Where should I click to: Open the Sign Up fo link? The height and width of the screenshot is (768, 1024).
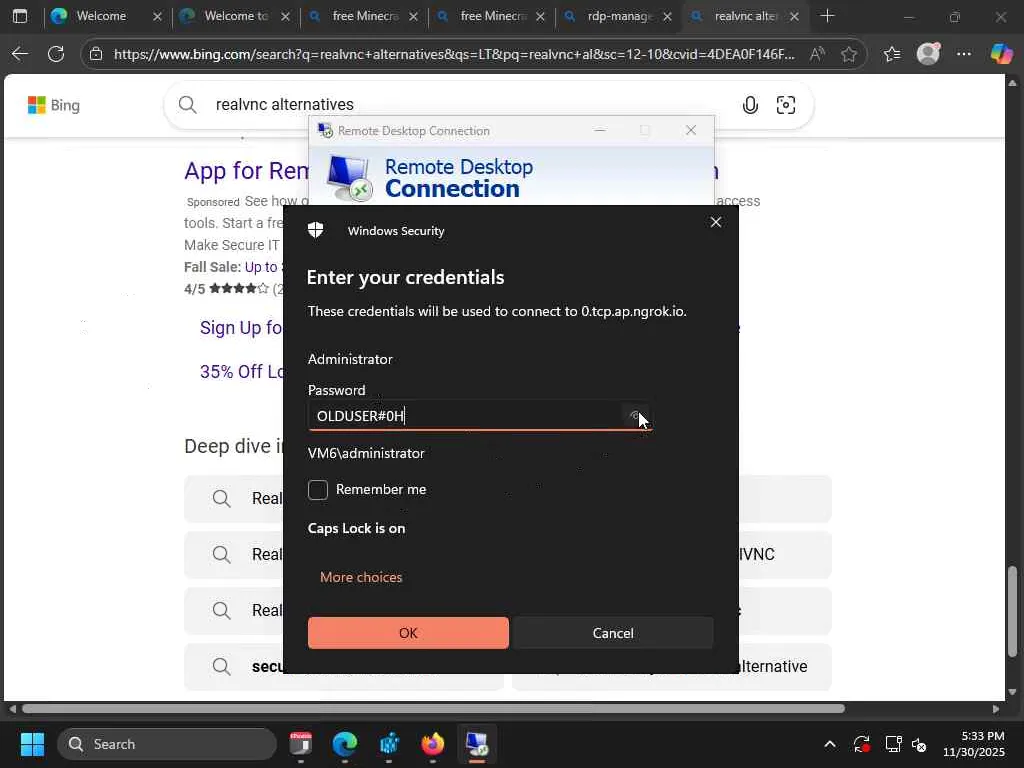click(241, 327)
